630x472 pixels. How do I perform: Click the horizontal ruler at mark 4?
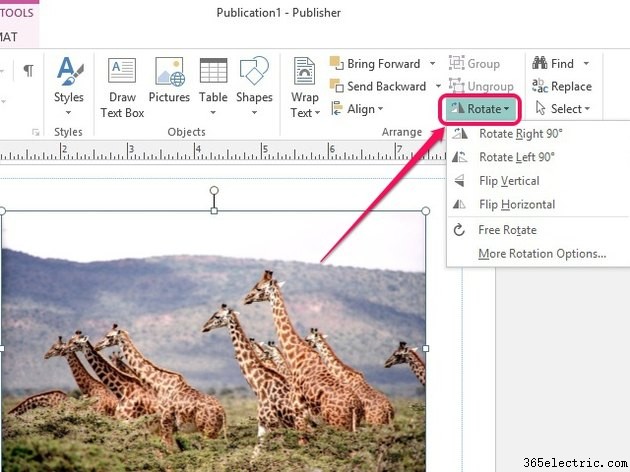(x=197, y=151)
